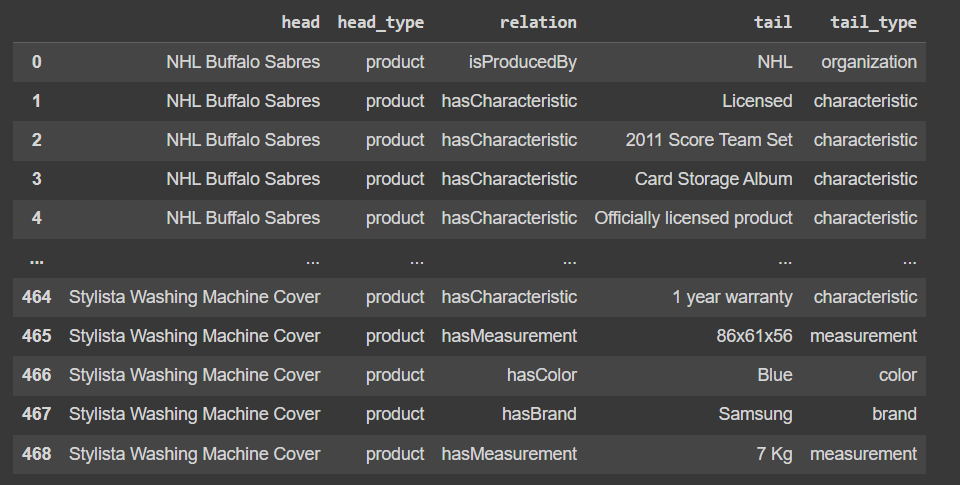This screenshot has width=960, height=485.
Task: Click 'measurement' tail_type in row 465
Action: point(863,336)
